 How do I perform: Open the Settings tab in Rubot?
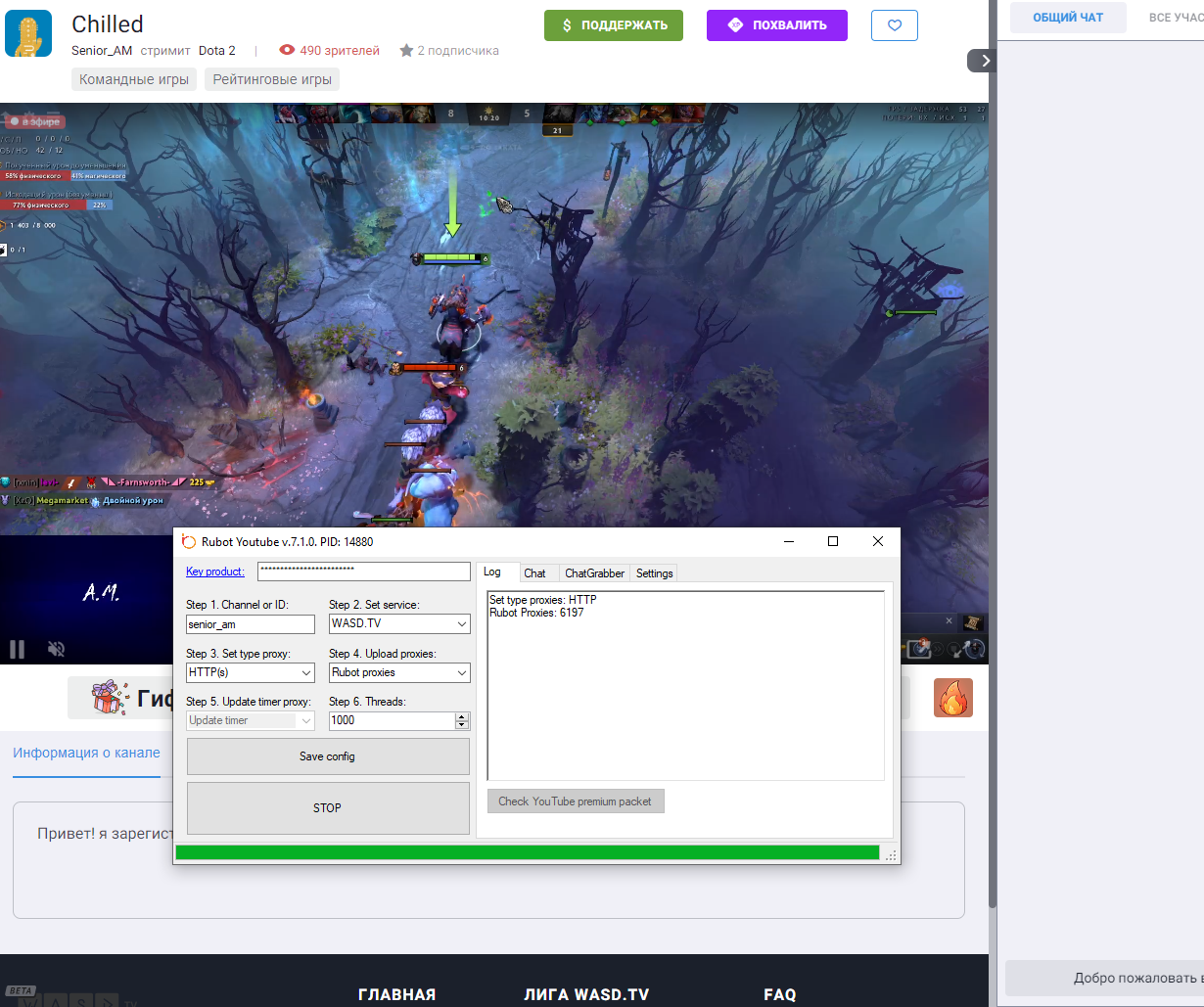point(654,572)
